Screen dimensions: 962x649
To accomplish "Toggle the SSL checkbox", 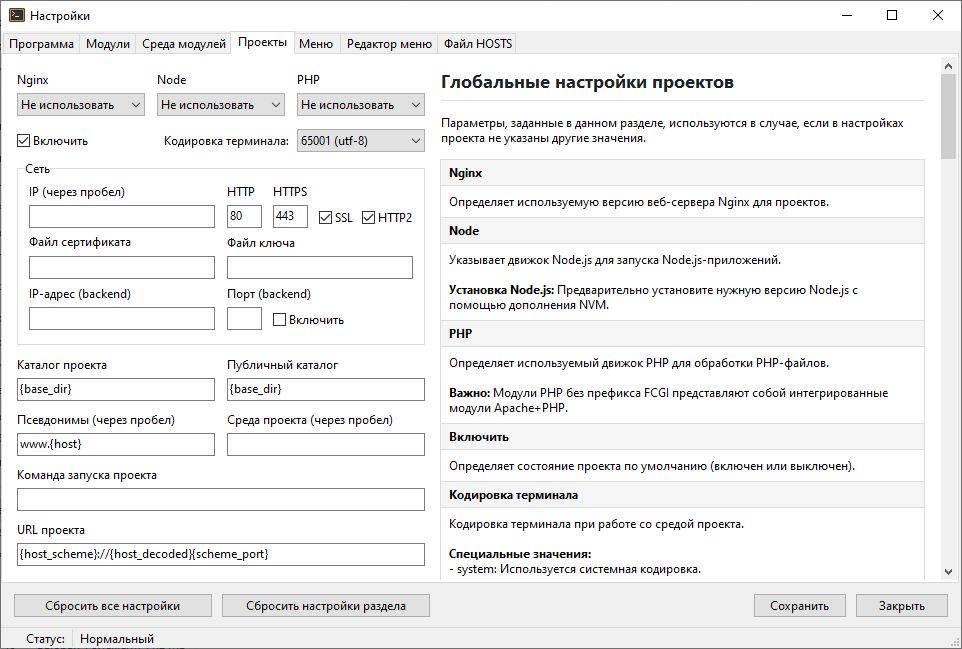I will pyautogui.click(x=325, y=217).
